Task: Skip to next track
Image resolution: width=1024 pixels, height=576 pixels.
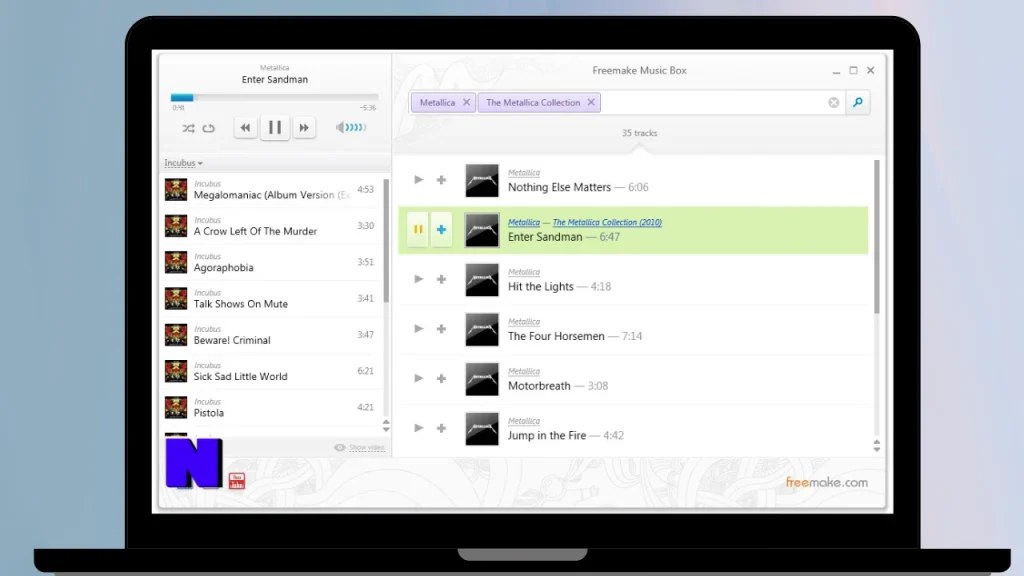Action: tap(304, 127)
